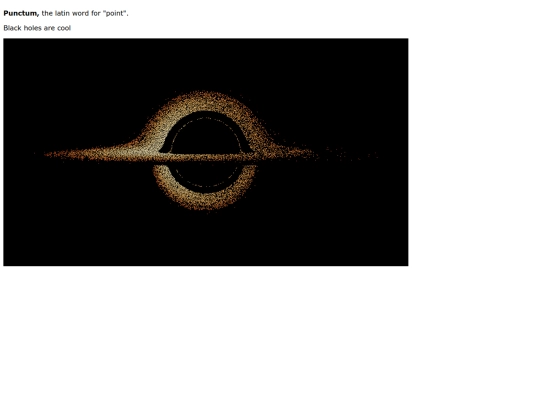This screenshot has width=540, height=405.
Task: Click the text "Black holes are cool"
Action: (x=37, y=28)
